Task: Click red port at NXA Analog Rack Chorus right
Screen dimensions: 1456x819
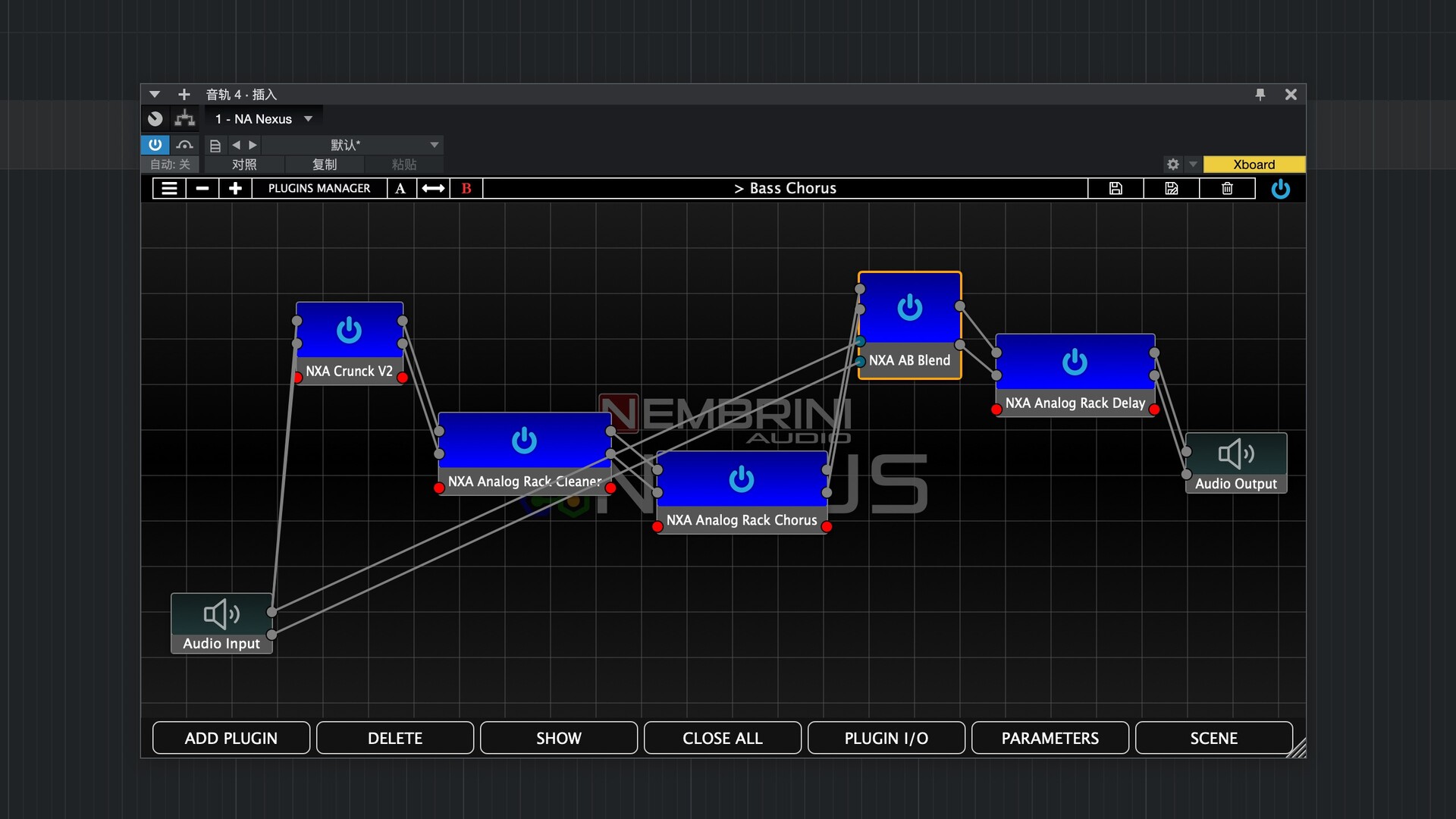Action: click(x=827, y=527)
